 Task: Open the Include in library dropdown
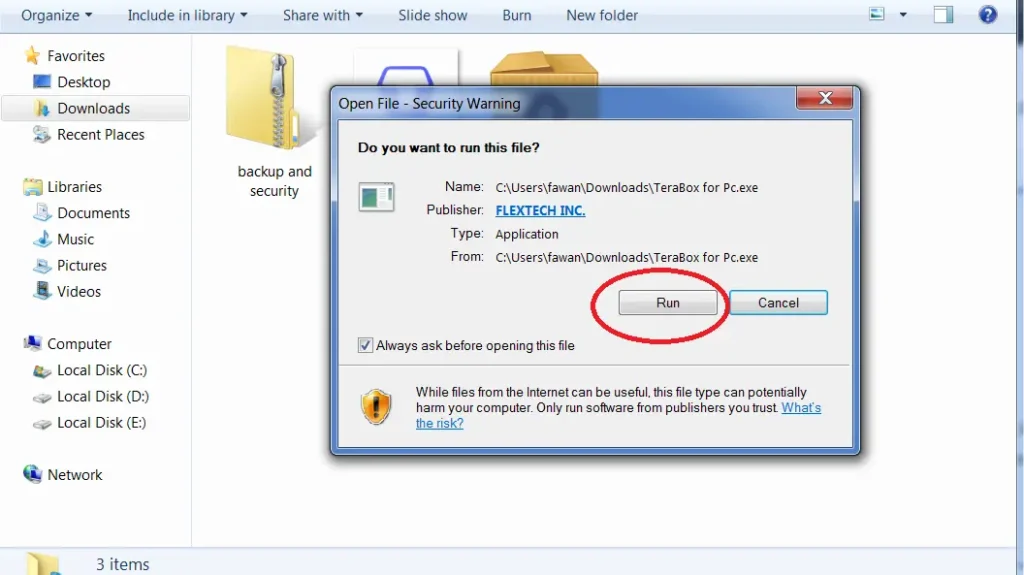(x=187, y=15)
